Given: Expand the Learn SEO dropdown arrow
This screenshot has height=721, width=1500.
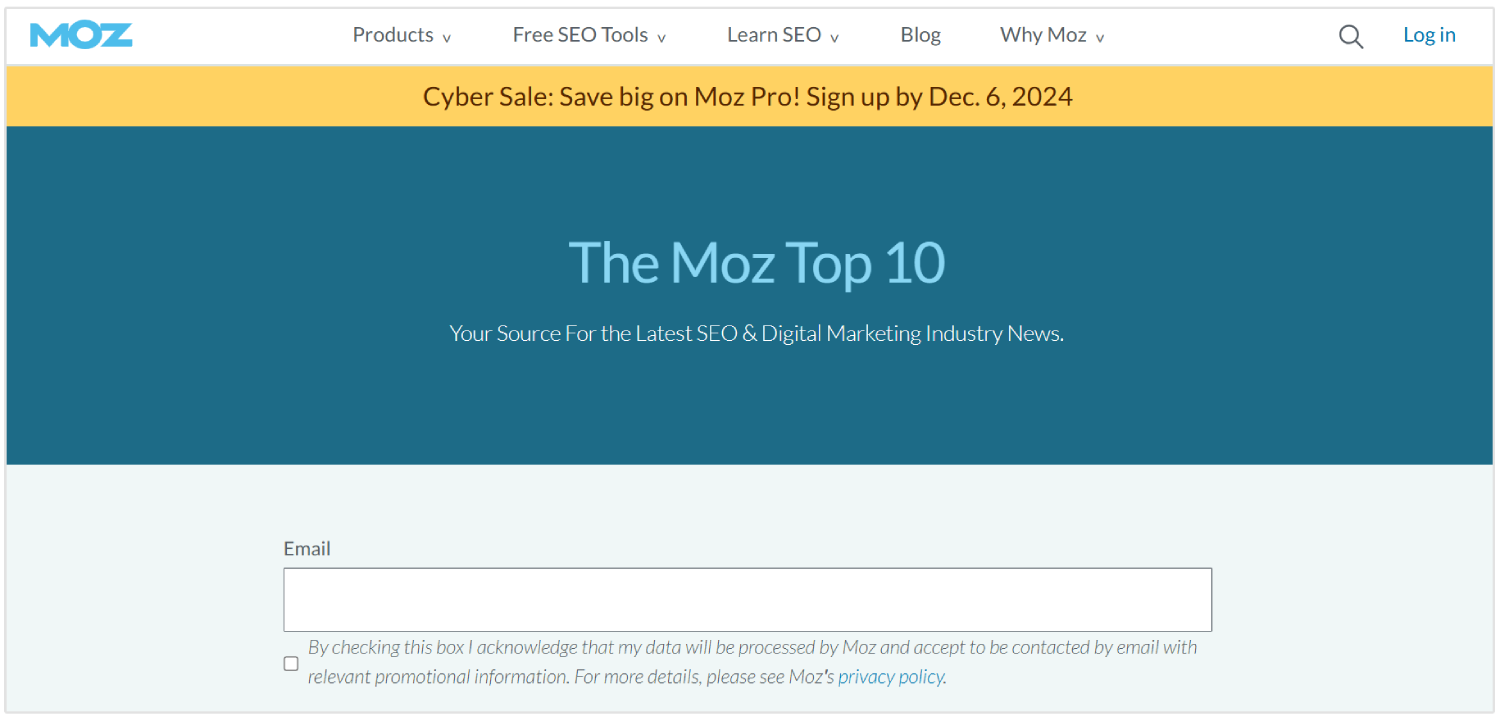Looking at the screenshot, I should [835, 39].
